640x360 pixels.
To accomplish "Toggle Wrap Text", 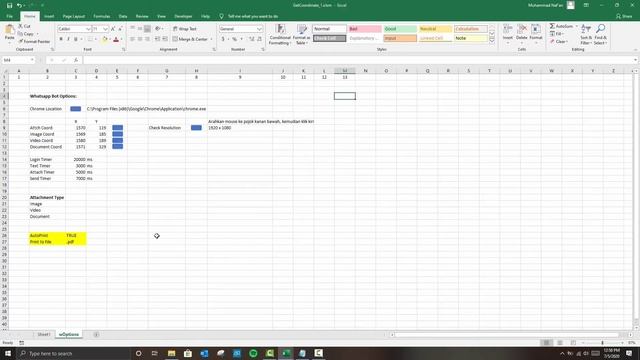I will pyautogui.click(x=184, y=29).
